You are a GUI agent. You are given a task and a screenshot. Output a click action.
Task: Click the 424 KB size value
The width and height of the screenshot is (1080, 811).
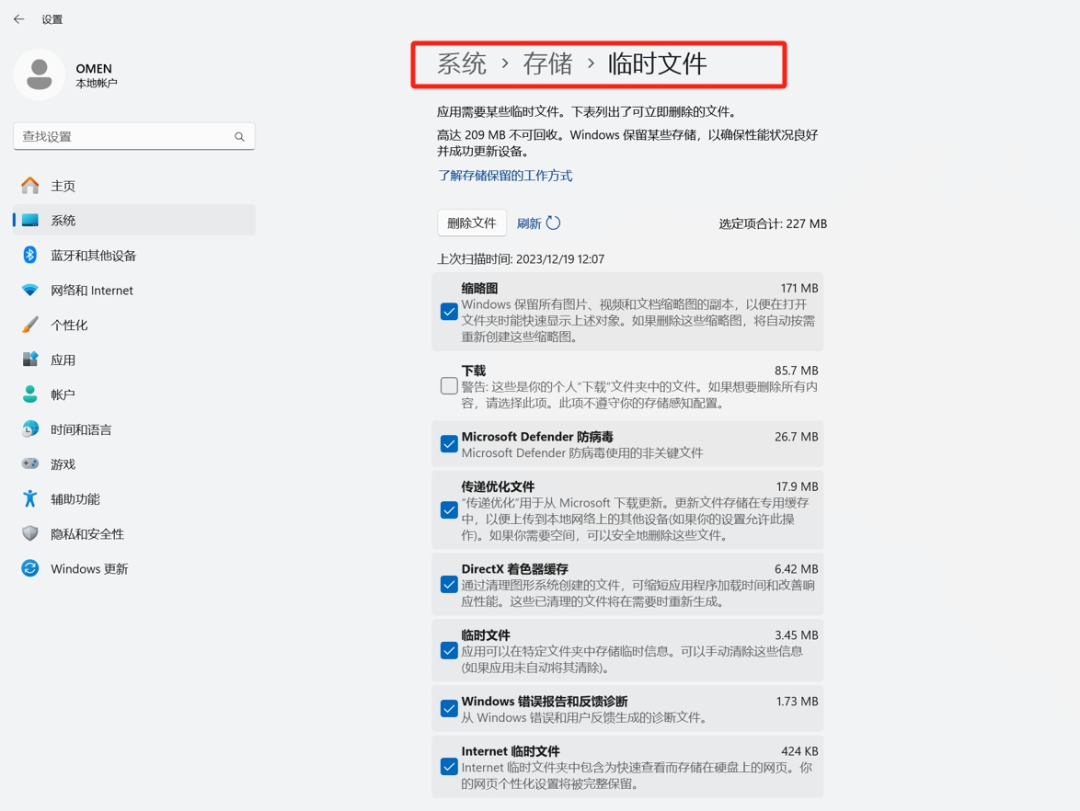pyautogui.click(x=800, y=751)
